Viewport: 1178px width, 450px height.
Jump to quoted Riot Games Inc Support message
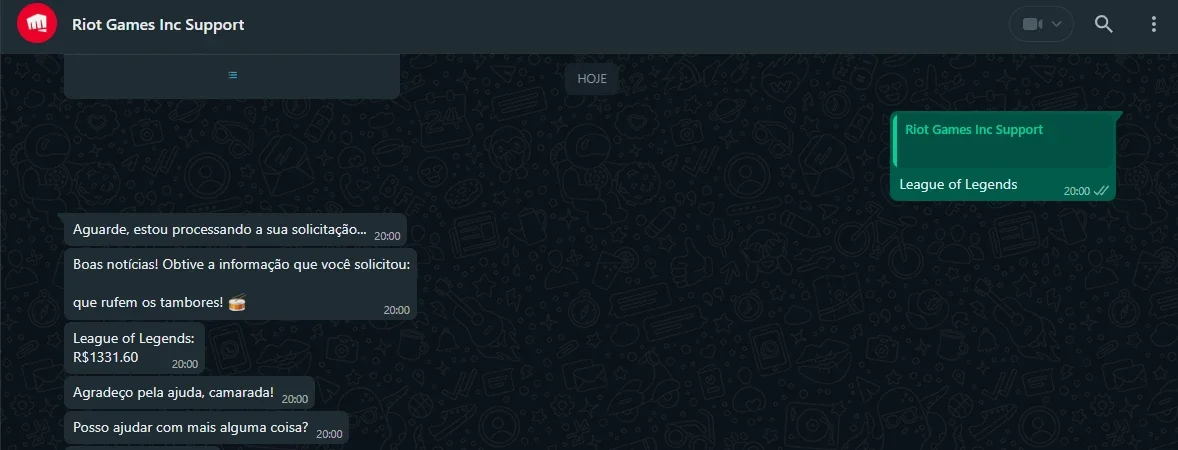[1004, 142]
